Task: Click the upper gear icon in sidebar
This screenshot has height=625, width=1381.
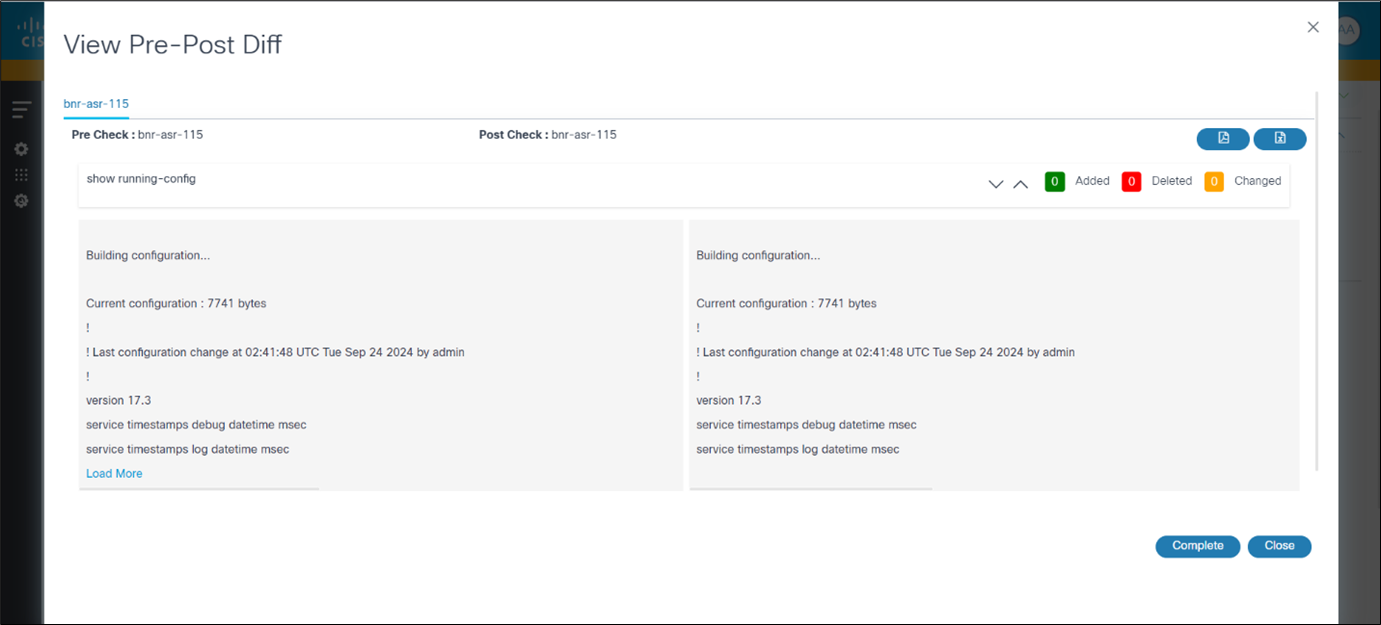Action: point(21,149)
